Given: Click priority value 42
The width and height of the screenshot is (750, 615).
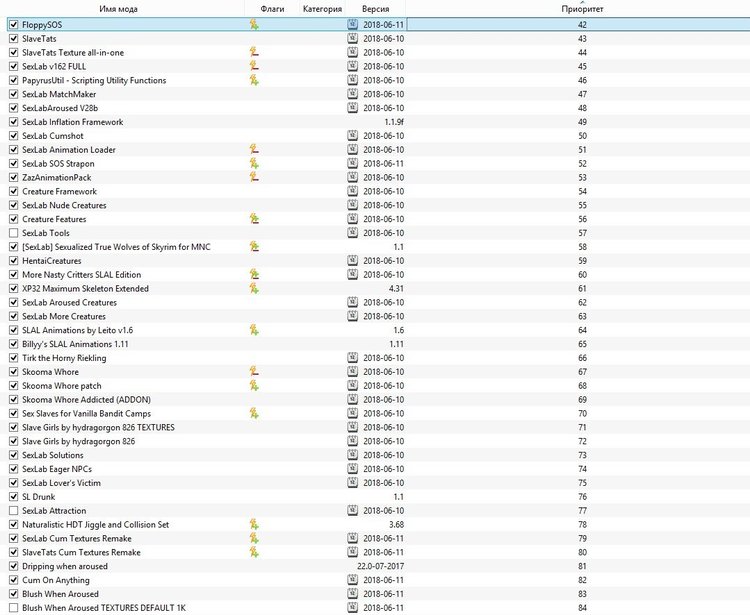Looking at the screenshot, I should pyautogui.click(x=582, y=24).
